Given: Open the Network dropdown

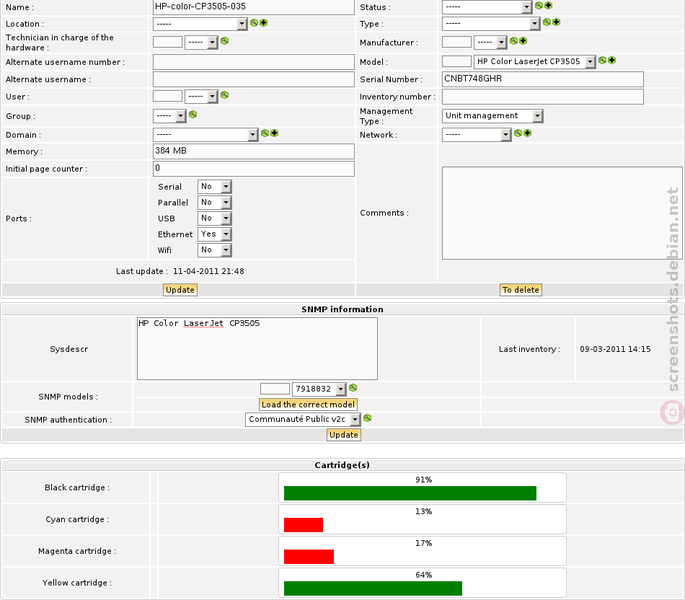Looking at the screenshot, I should (477, 135).
